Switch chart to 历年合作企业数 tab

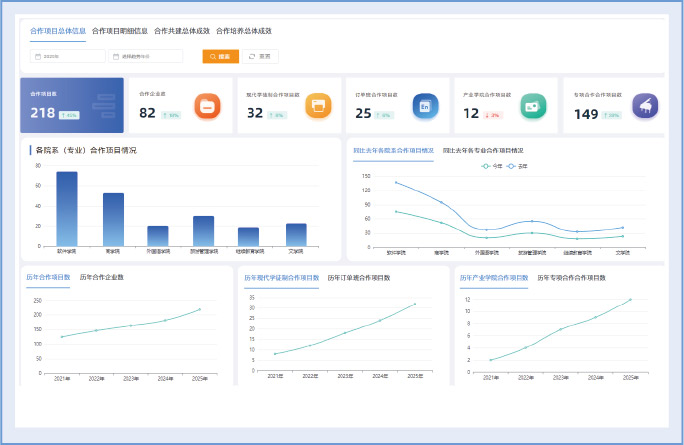[101, 277]
